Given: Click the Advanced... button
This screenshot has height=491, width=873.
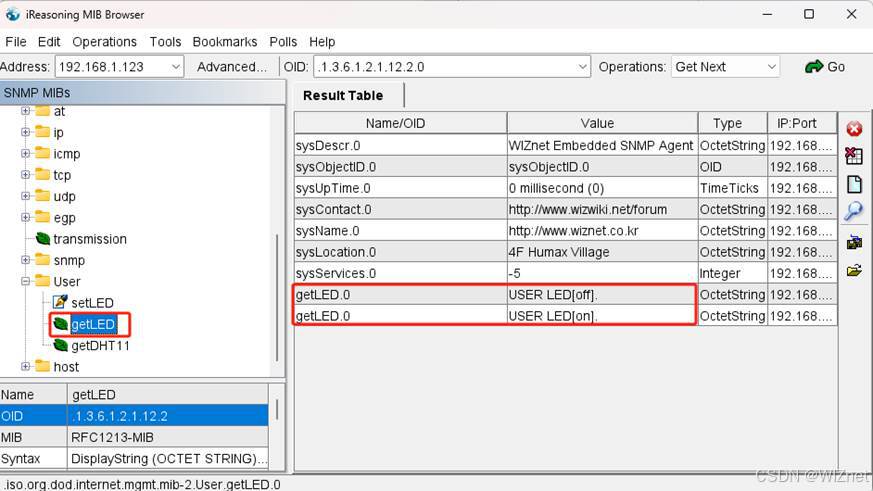Looking at the screenshot, I should [x=232, y=67].
